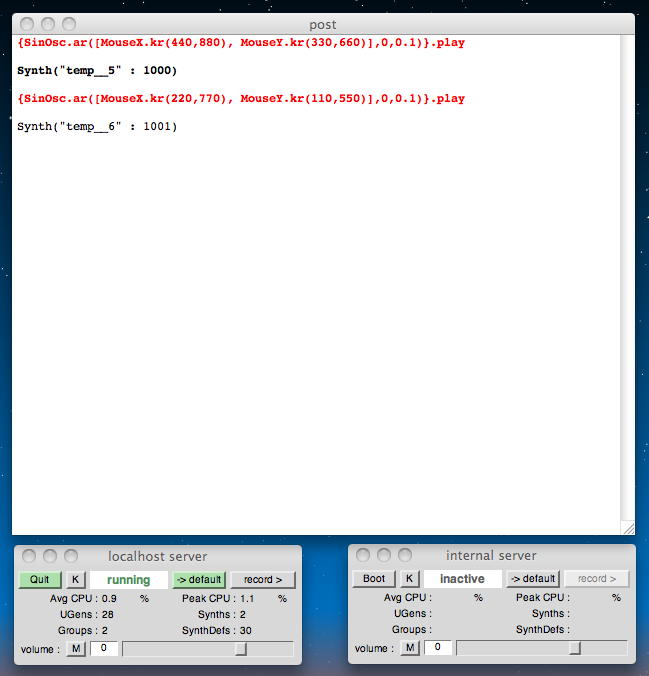Viewport: 649px width, 676px height.
Task: Click Peak CPU value 1.1 in localhost server
Action: click(247, 598)
